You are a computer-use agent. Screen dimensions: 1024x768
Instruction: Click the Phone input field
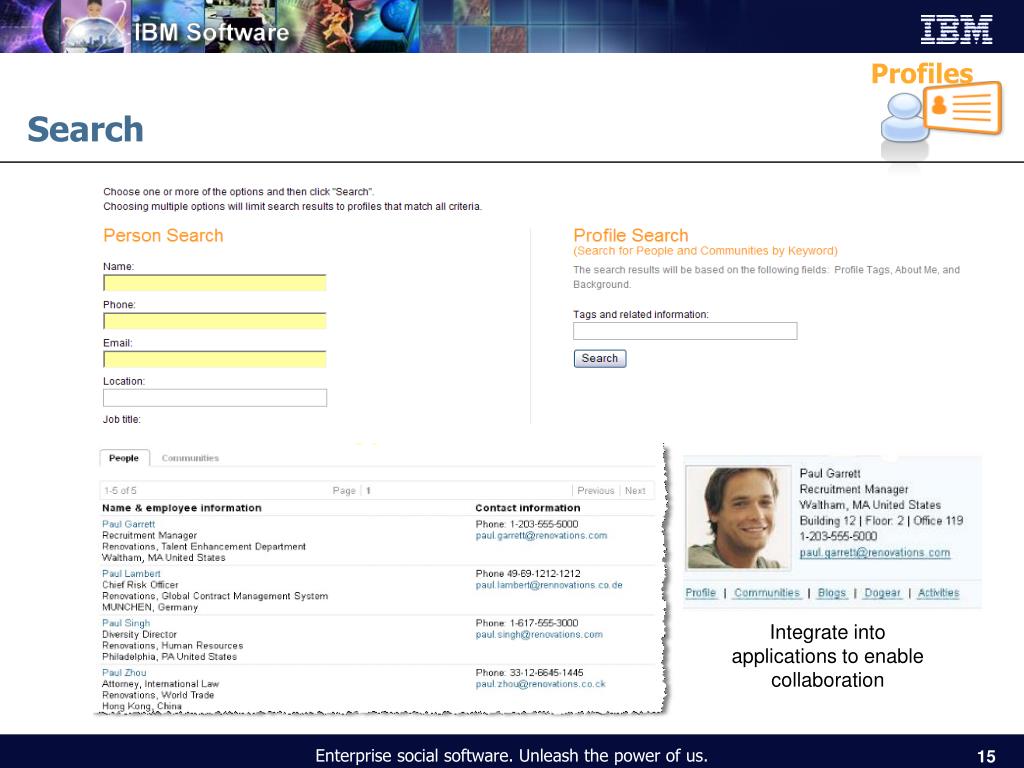(215, 321)
